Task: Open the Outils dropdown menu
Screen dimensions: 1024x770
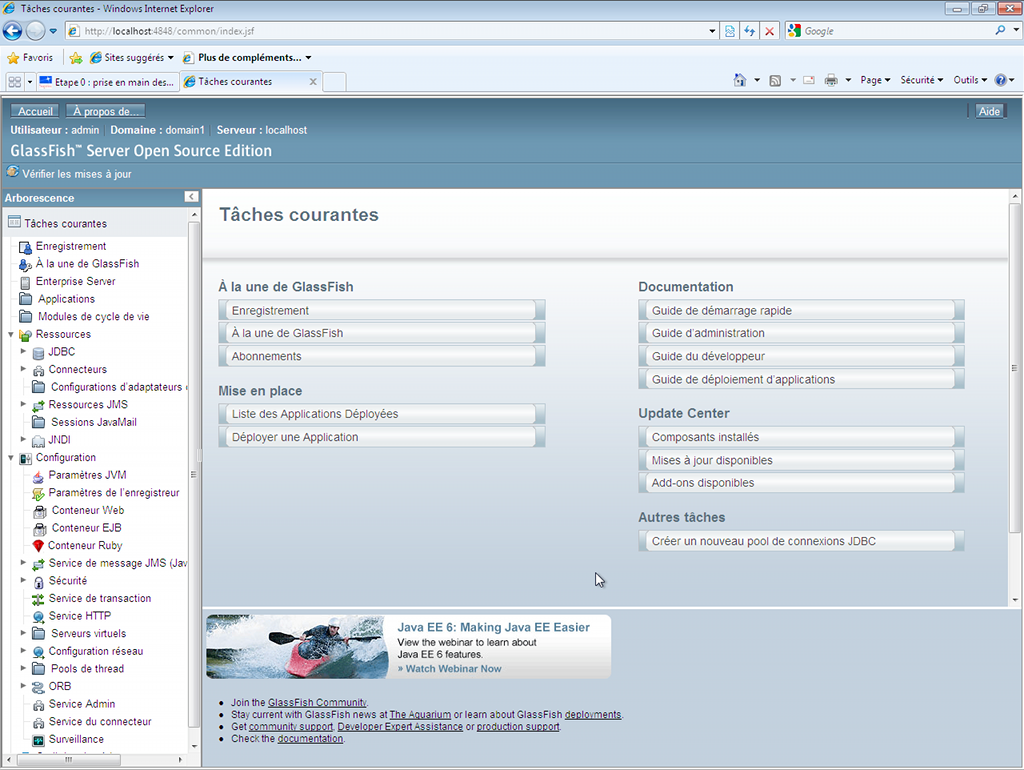Action: tap(970, 80)
